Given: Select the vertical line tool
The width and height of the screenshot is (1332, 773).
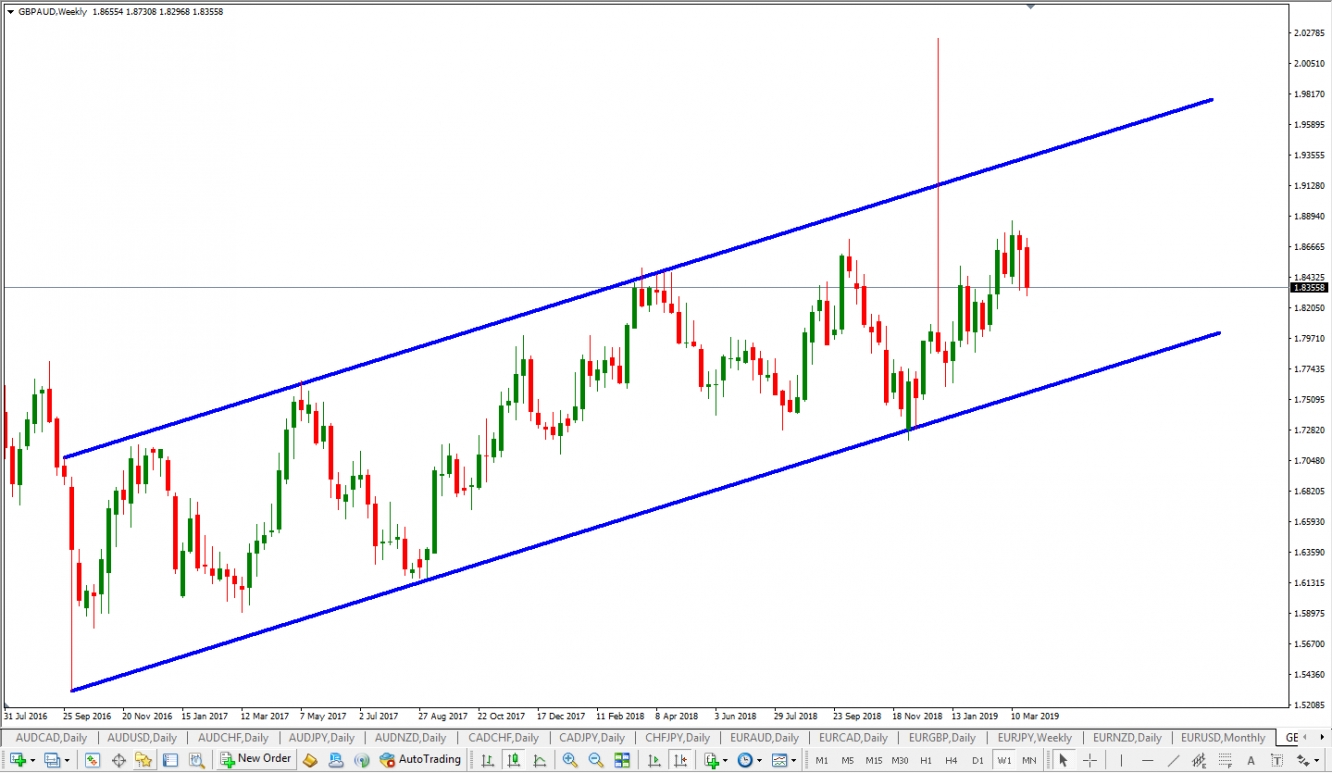Looking at the screenshot, I should [x=1121, y=760].
